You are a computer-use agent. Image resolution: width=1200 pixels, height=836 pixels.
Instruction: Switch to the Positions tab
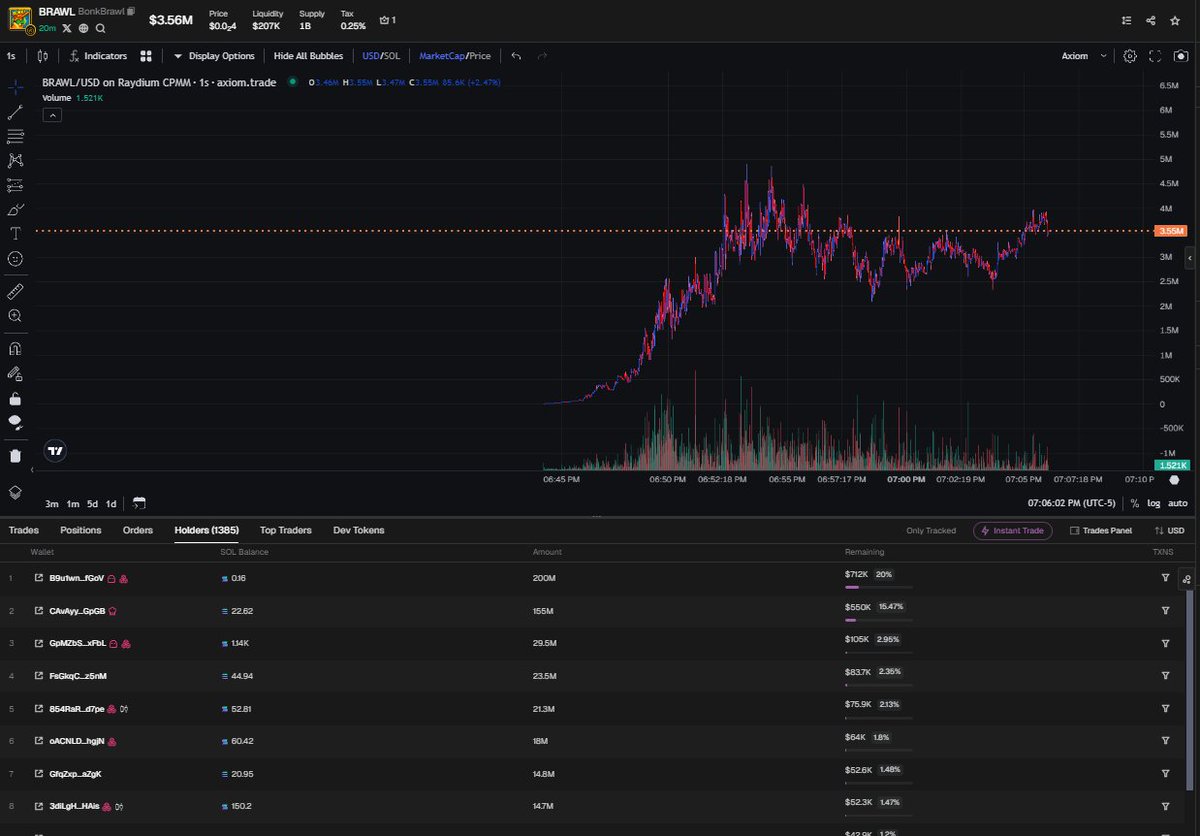pos(81,530)
